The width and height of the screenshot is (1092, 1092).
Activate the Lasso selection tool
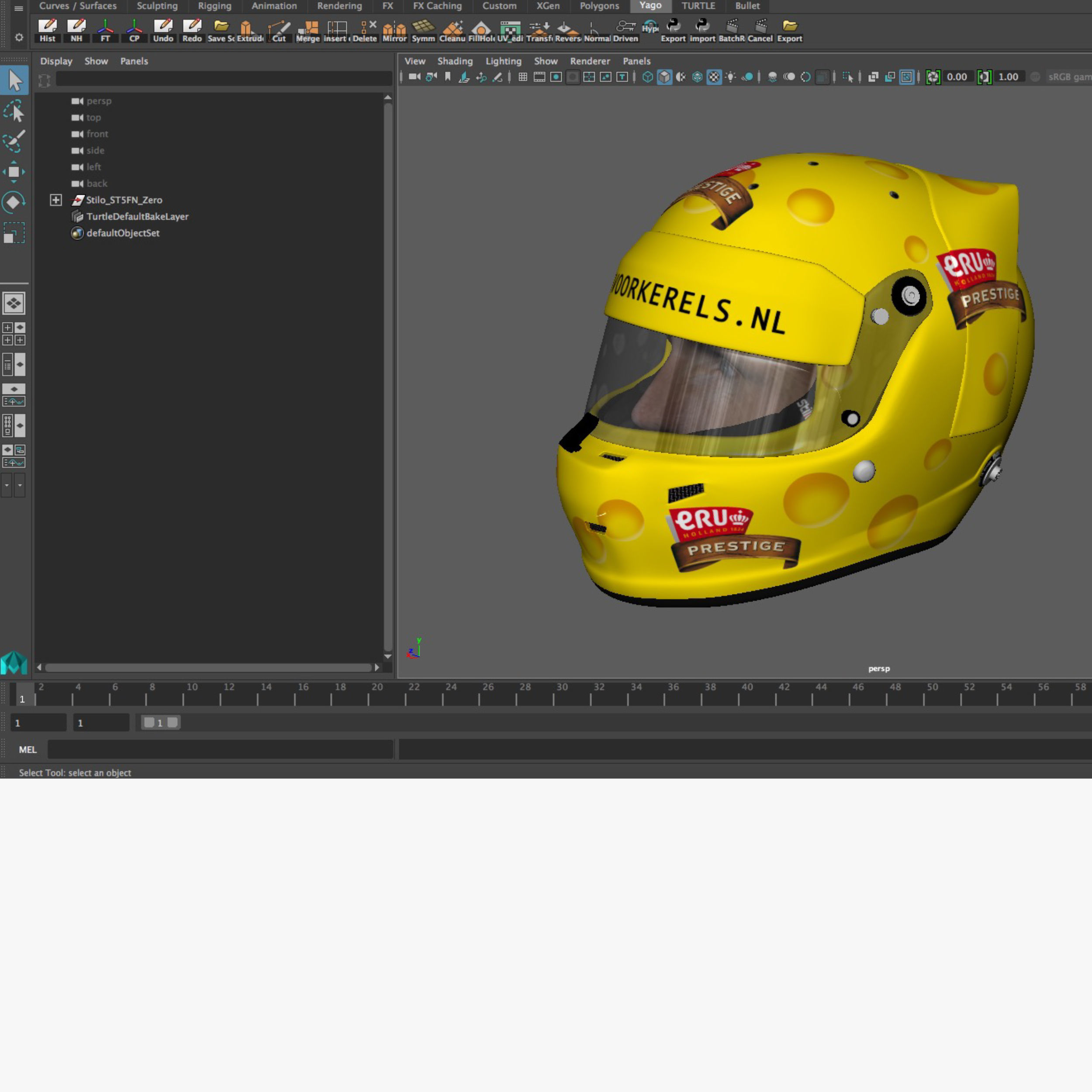coord(14,111)
